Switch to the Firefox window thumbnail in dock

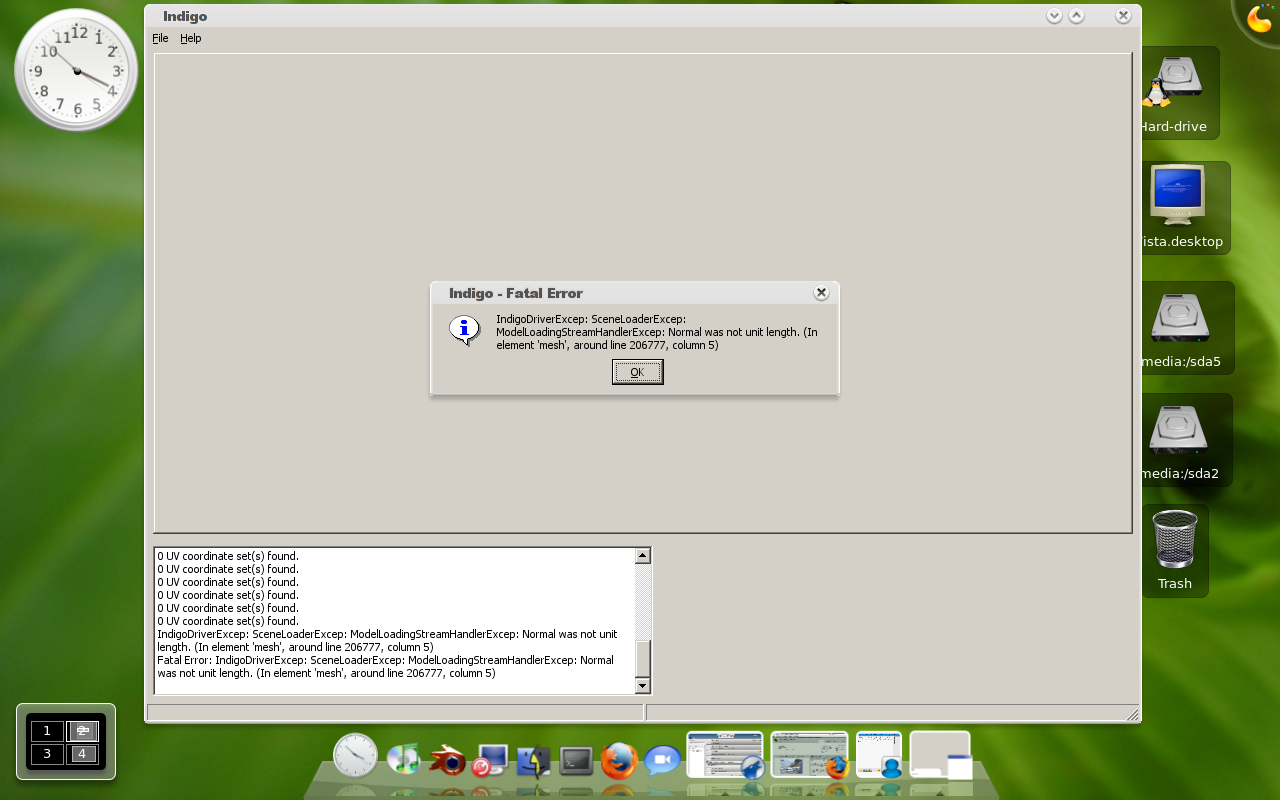810,755
